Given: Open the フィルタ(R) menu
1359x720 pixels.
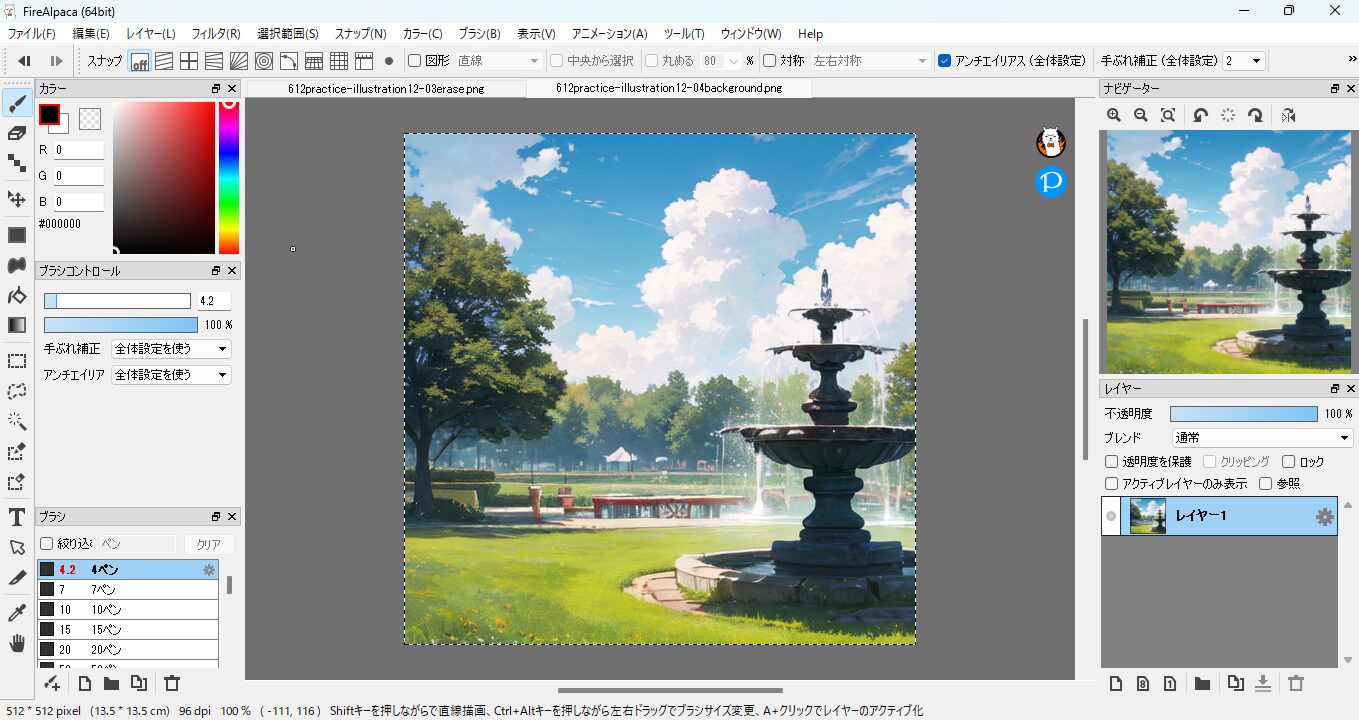Looking at the screenshot, I should pos(215,34).
